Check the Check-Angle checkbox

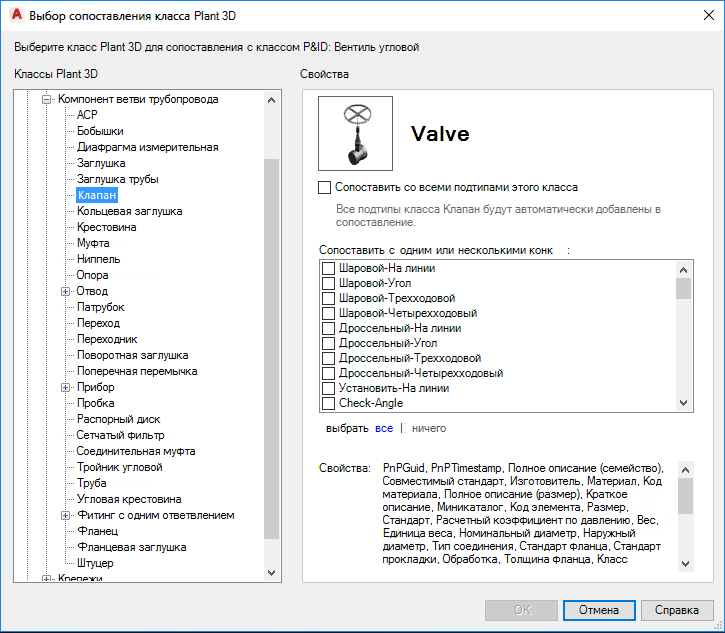(328, 403)
